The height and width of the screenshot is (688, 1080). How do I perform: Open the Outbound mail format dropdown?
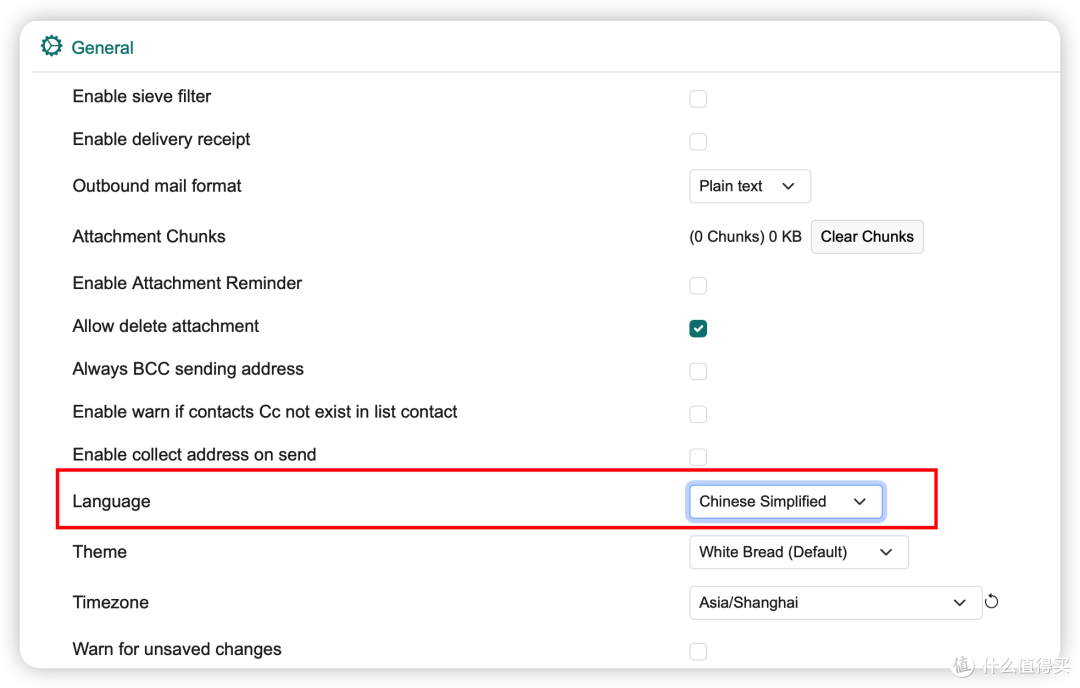tap(749, 186)
